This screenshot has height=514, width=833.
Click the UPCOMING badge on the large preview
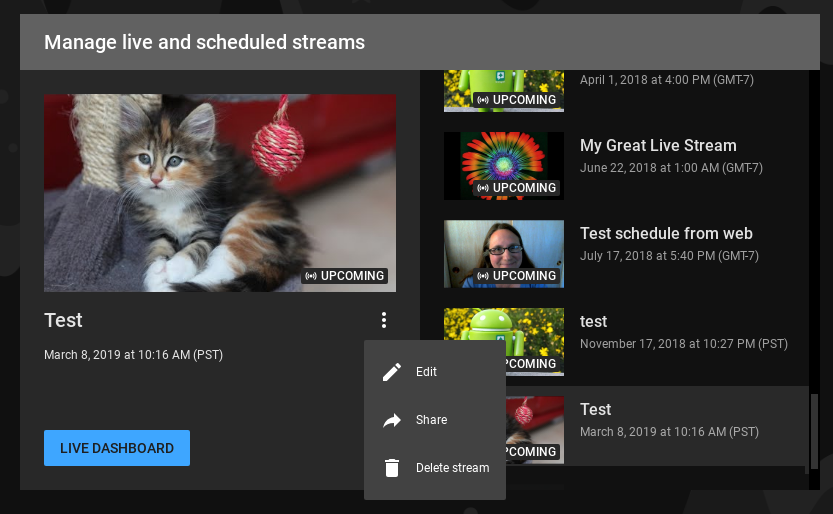[x=345, y=276]
